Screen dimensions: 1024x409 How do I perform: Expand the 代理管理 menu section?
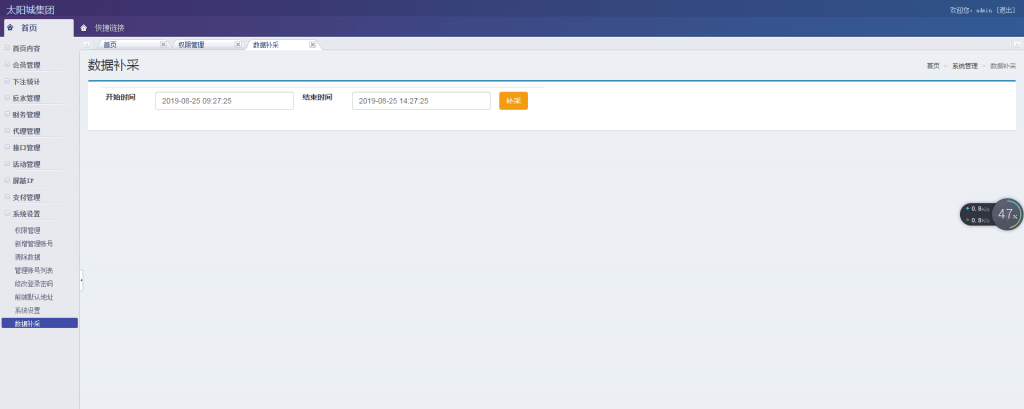coord(27,131)
